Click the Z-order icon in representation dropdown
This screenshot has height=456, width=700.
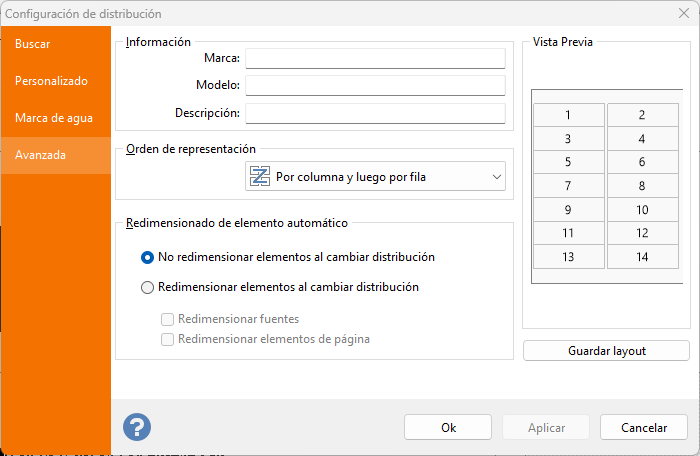[260, 177]
